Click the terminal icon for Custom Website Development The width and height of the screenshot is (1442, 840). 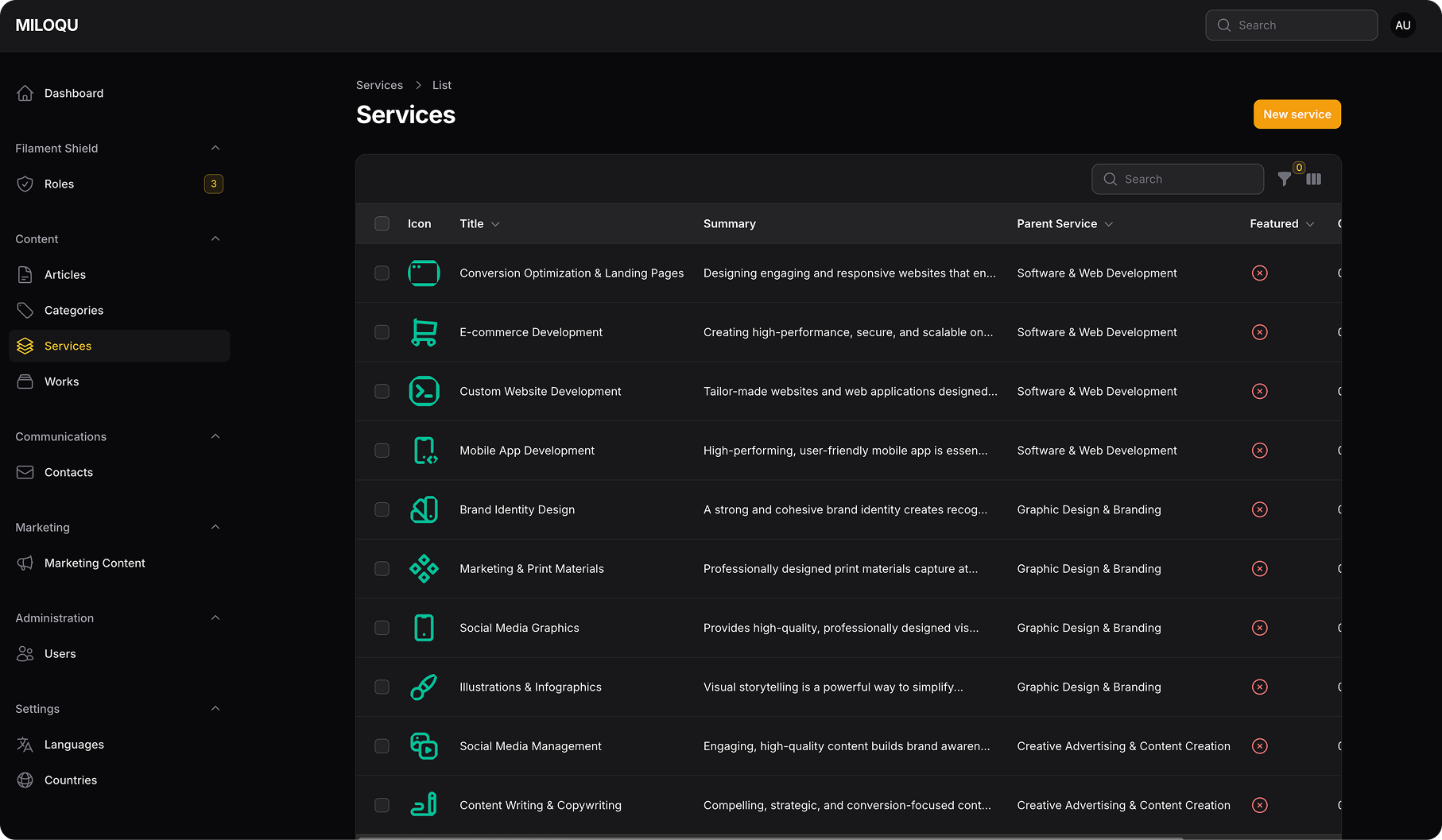point(424,391)
